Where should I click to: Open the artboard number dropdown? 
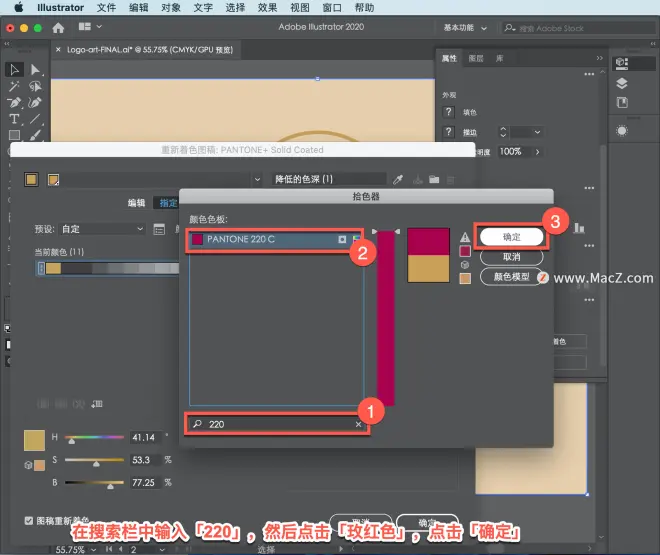pyautogui.click(x=162, y=550)
